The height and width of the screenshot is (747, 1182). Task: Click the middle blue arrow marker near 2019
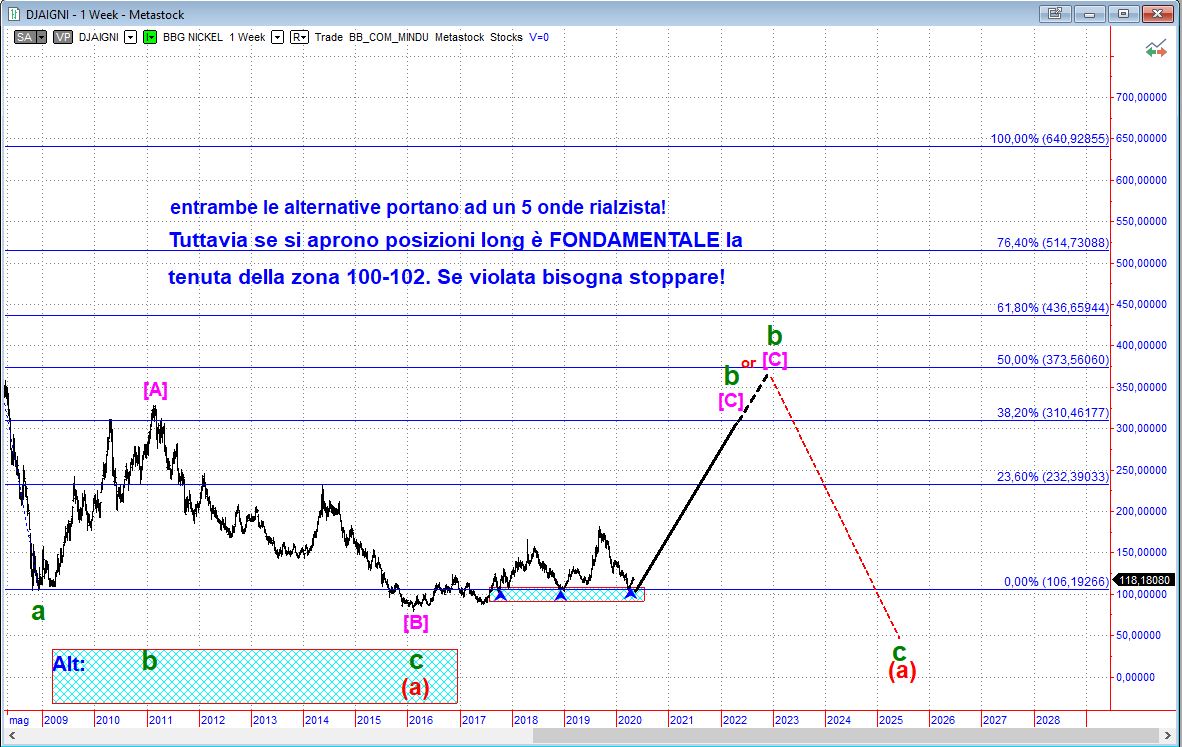561,595
